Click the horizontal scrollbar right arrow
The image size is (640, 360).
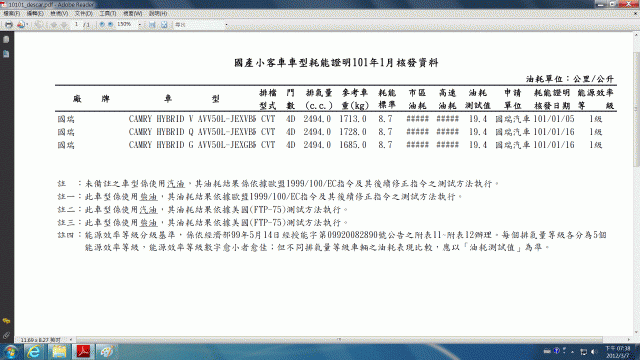point(629,340)
